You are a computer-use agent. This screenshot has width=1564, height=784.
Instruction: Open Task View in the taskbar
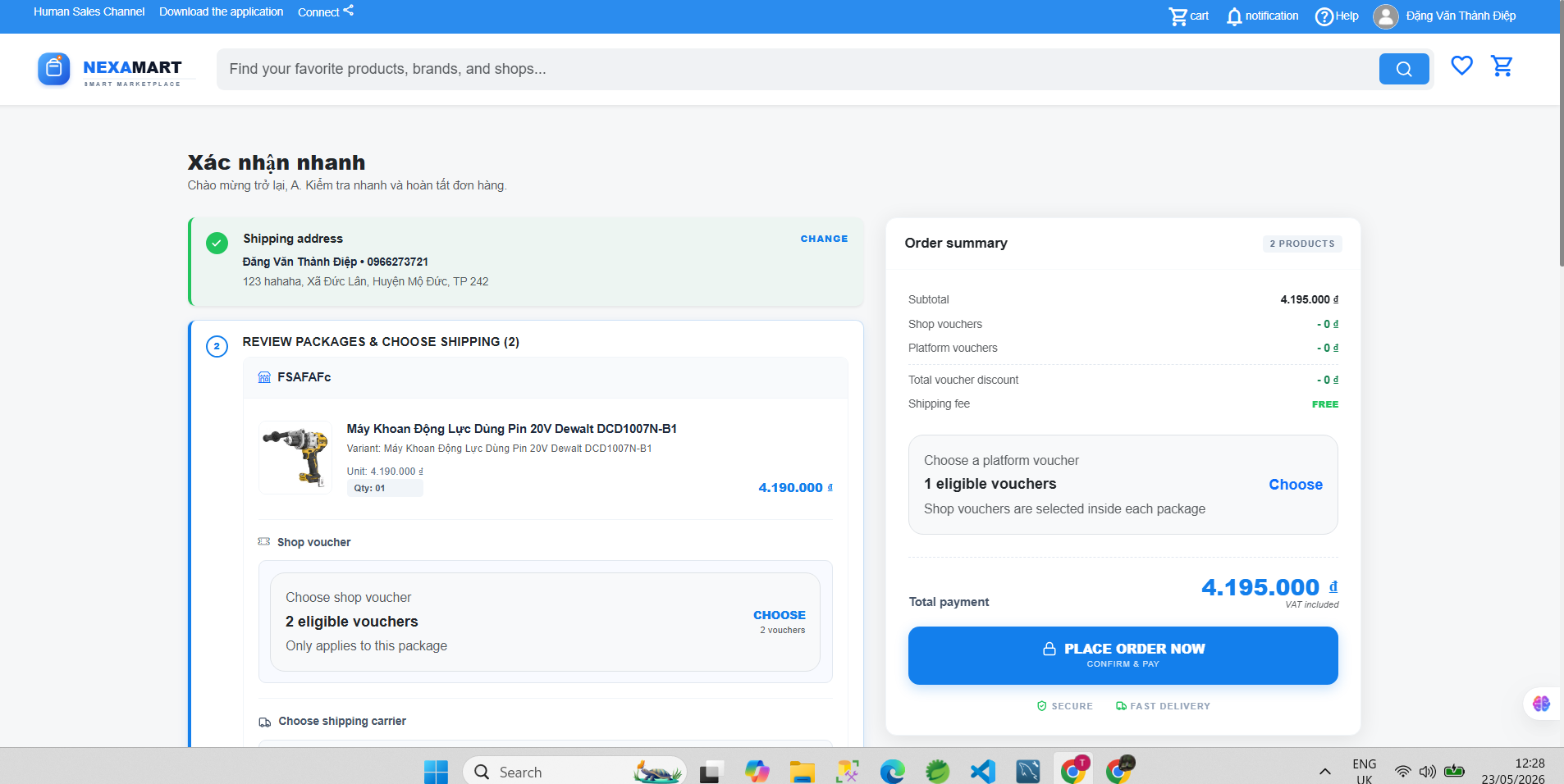(x=711, y=772)
